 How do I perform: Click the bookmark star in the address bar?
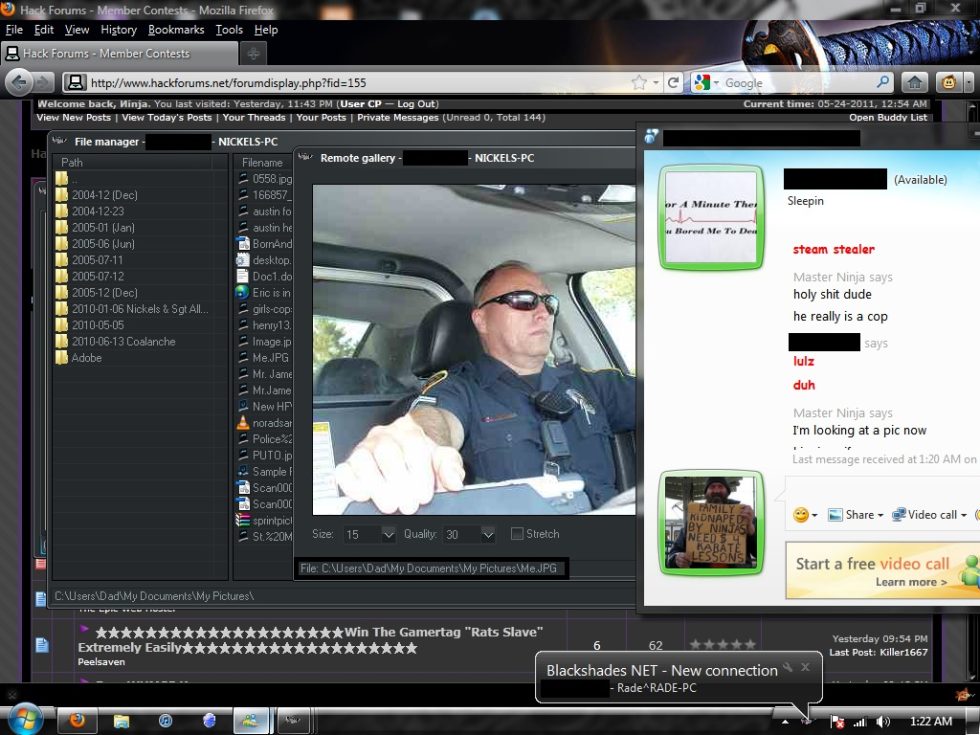pos(638,82)
